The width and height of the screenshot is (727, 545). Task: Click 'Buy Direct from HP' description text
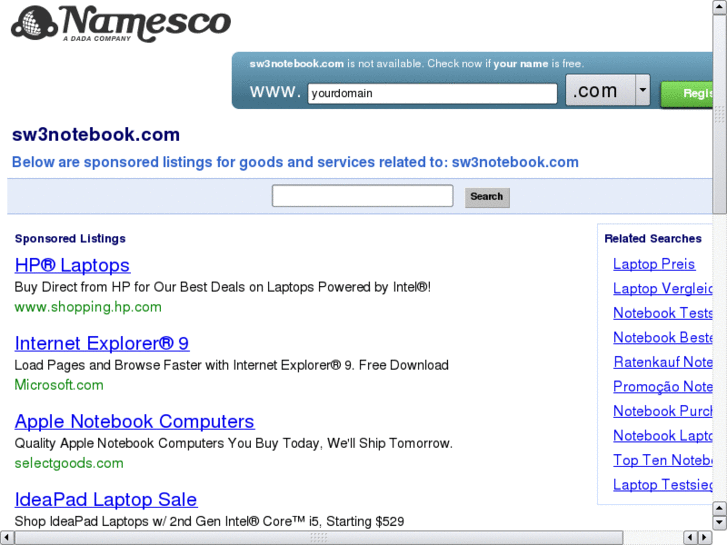tap(223, 287)
